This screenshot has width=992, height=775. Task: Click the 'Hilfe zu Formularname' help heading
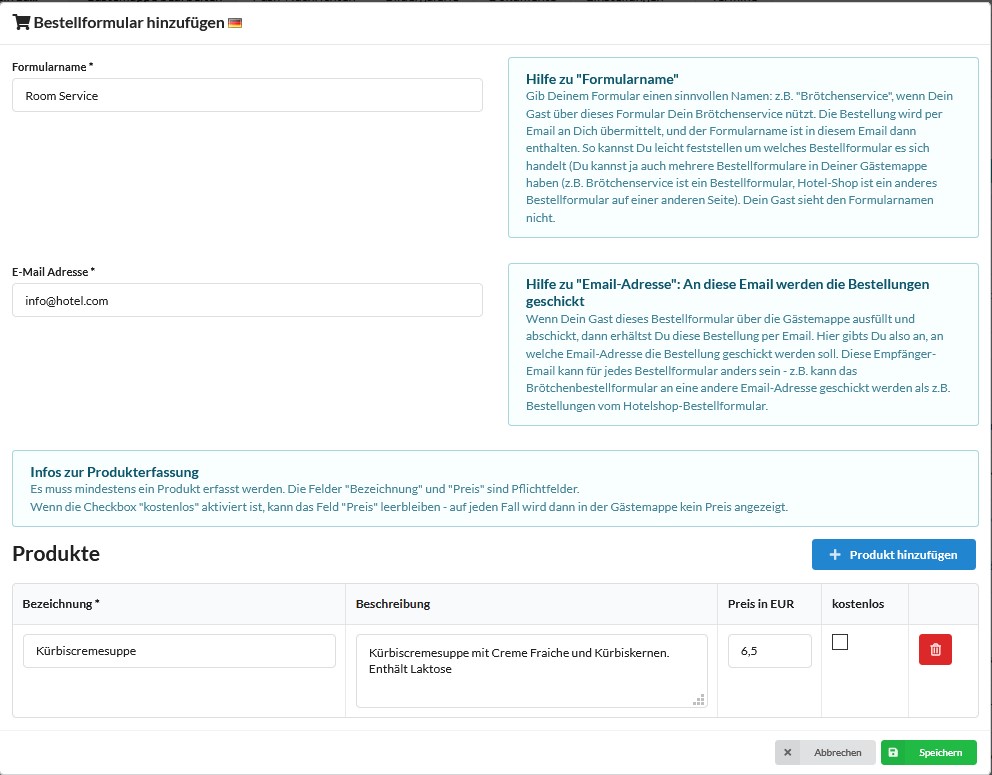[x=602, y=79]
